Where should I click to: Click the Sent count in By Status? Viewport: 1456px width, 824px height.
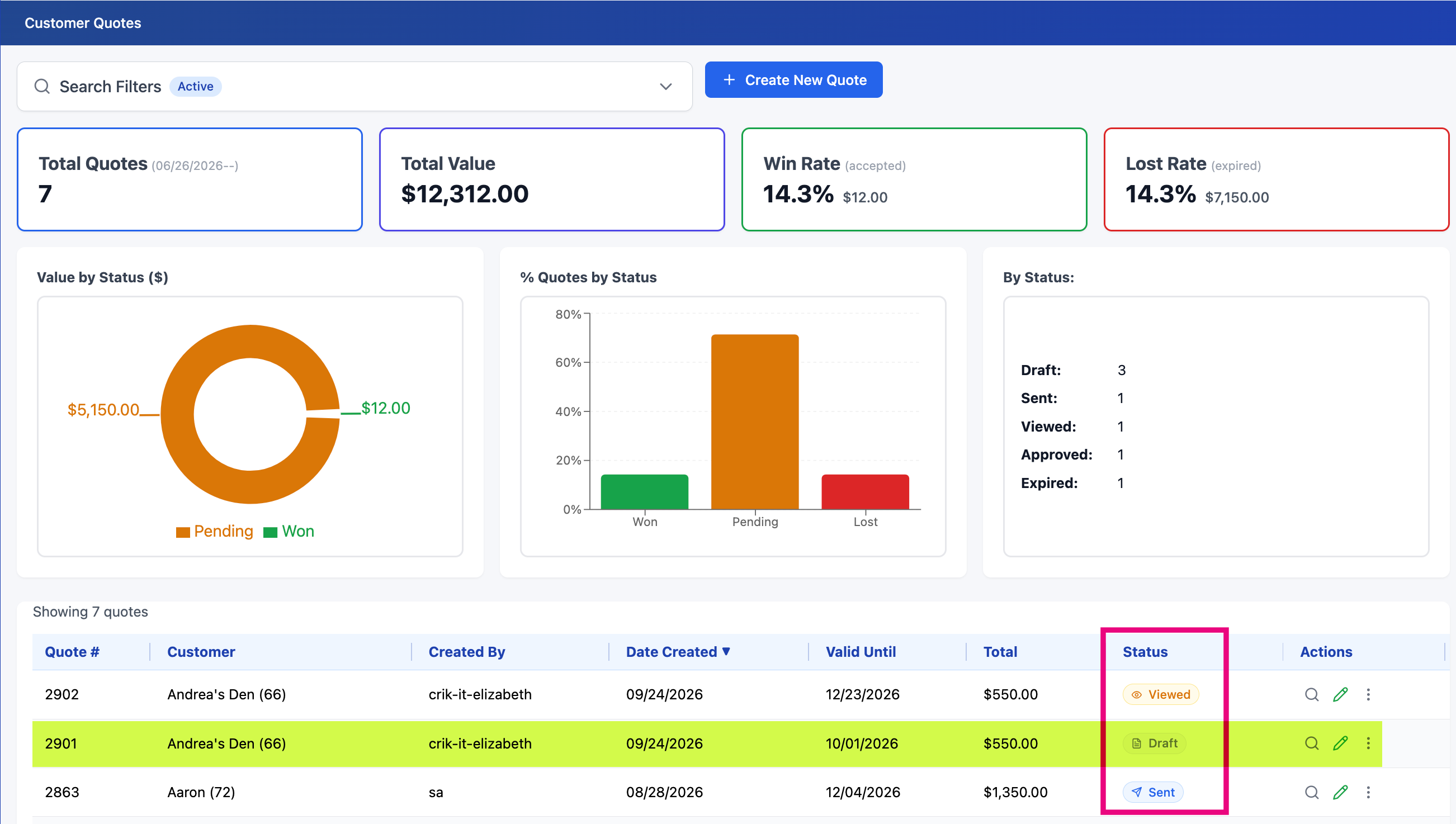coord(1121,399)
